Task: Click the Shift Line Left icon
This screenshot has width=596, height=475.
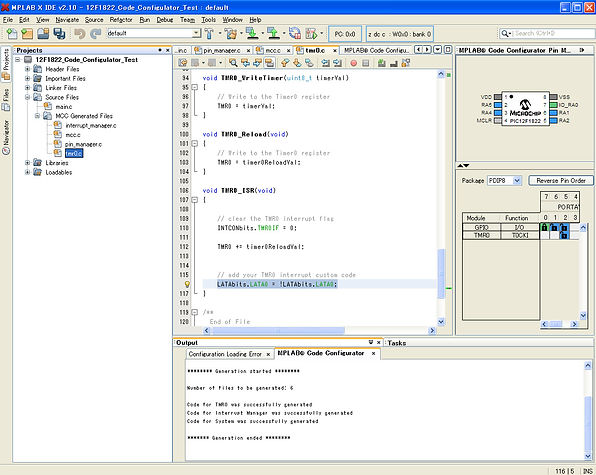Action: (x=325, y=63)
